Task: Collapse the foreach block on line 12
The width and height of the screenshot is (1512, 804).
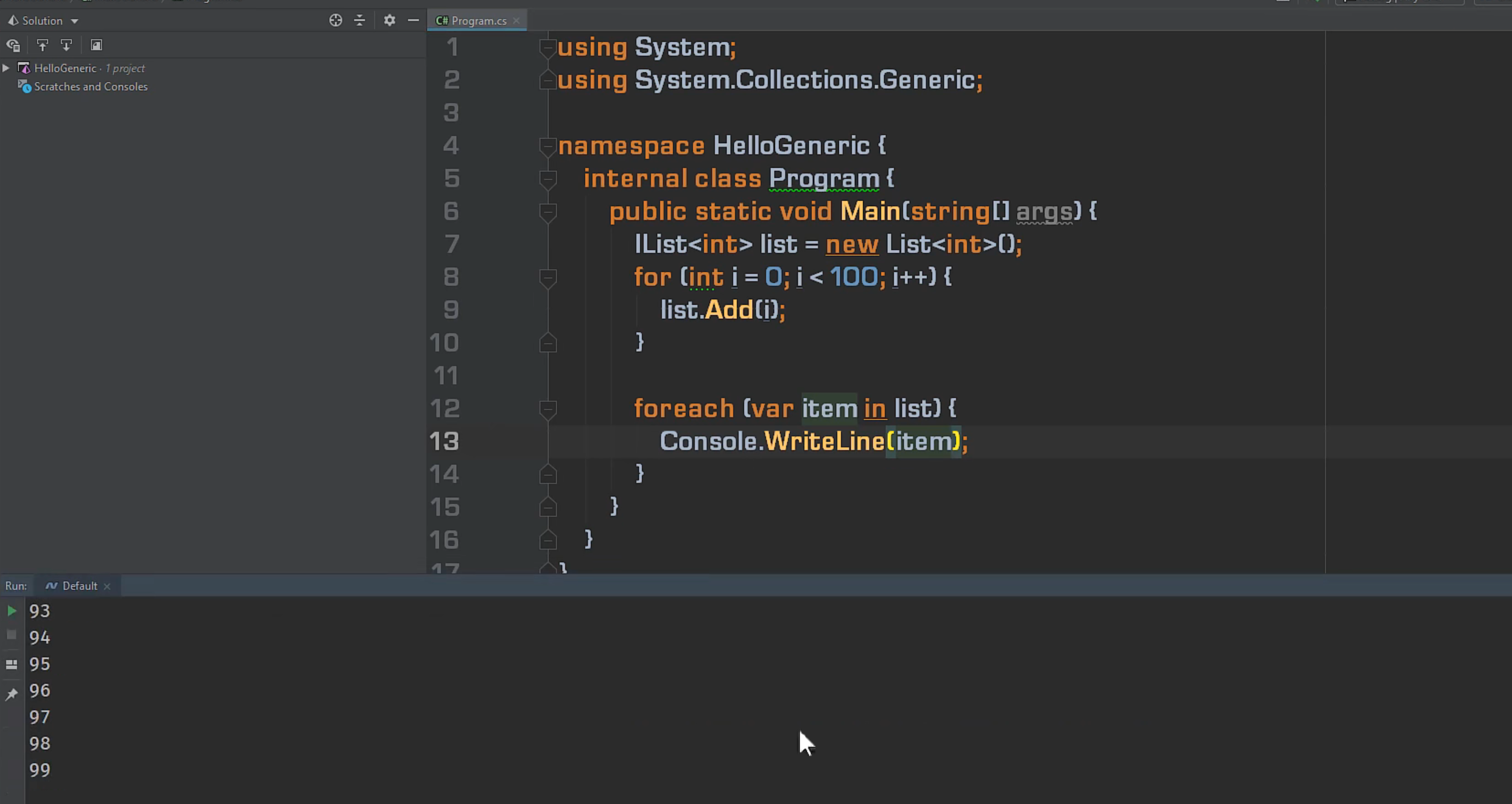Action: tap(548, 409)
